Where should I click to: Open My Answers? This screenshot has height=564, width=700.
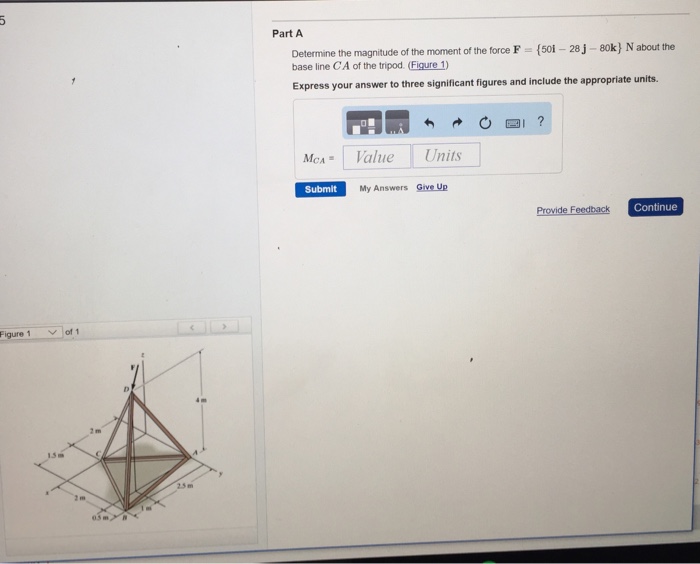[383, 188]
